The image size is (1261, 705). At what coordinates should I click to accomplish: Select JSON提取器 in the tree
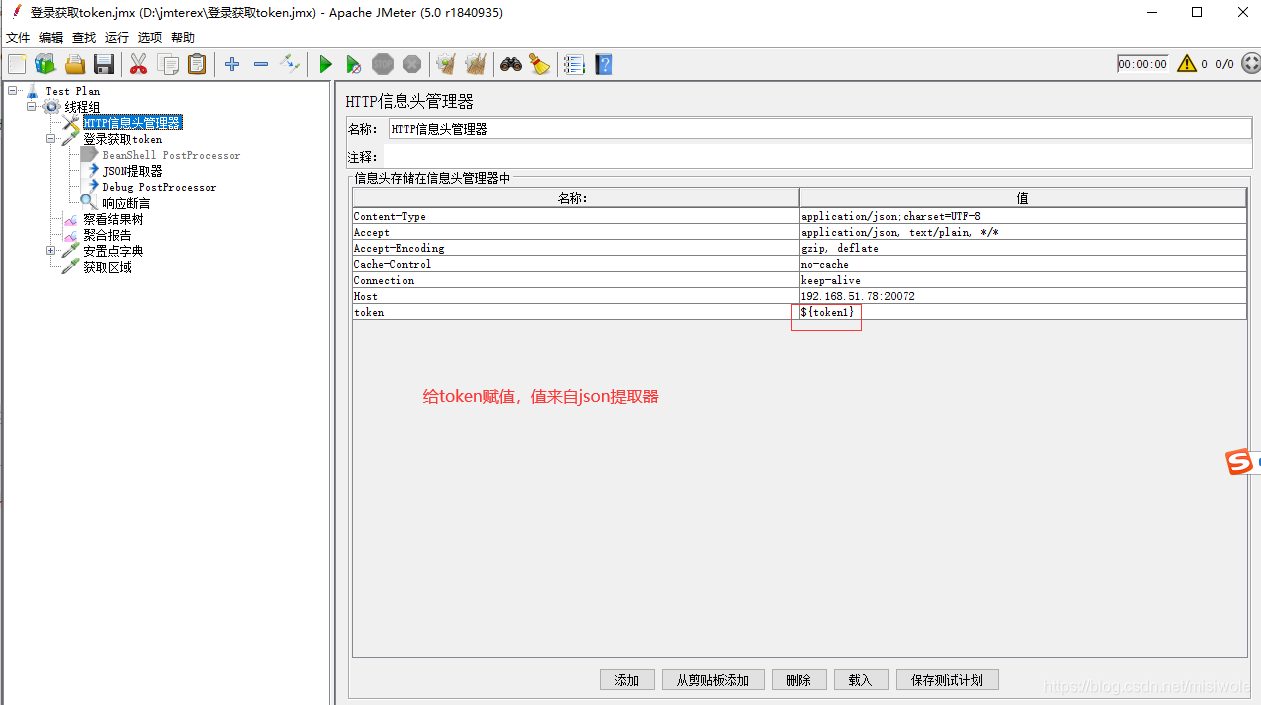[x=132, y=171]
